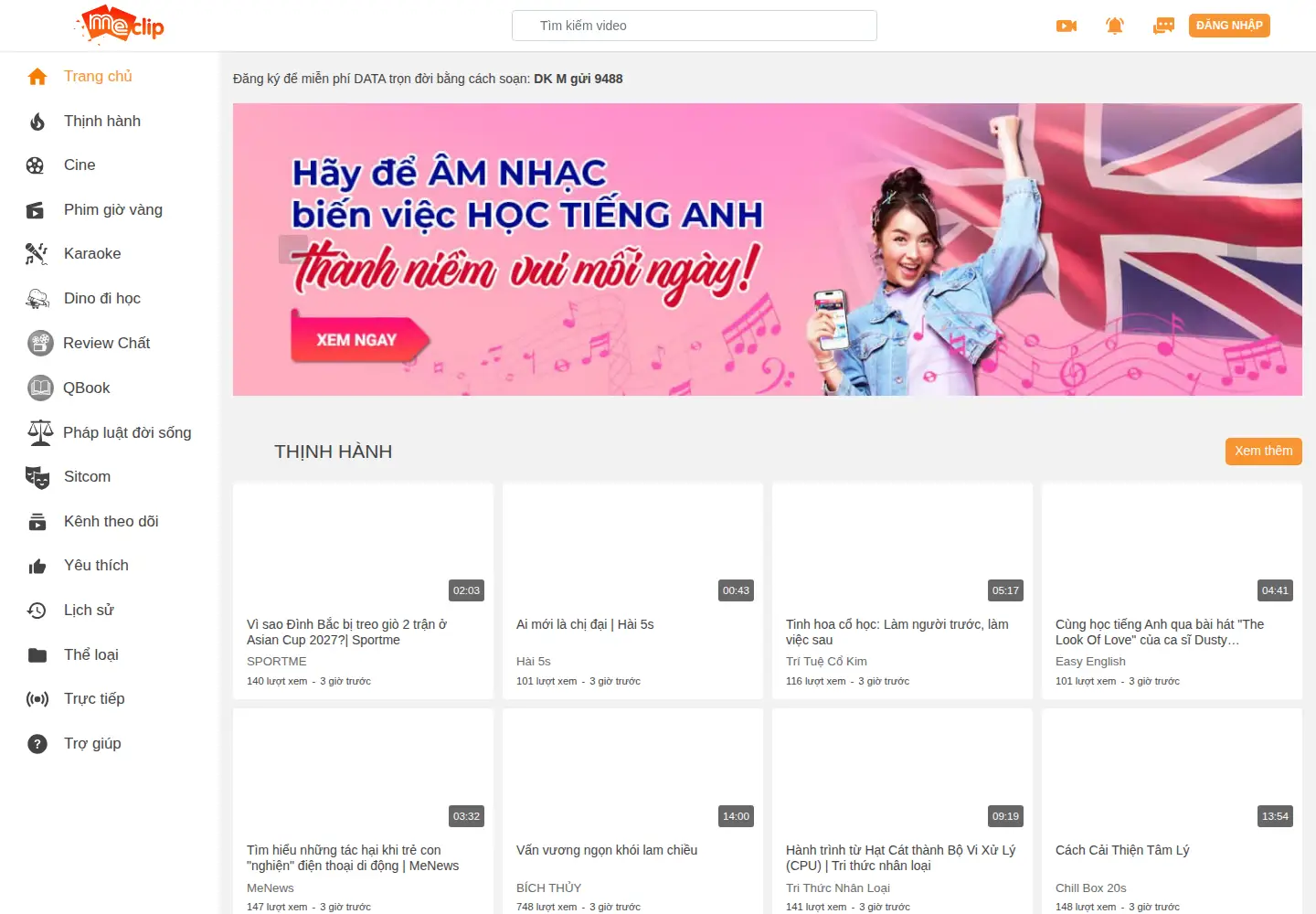This screenshot has width=1316, height=914.
Task: Click thumbnail of the 05:17 duration video
Action: pyautogui.click(x=902, y=546)
